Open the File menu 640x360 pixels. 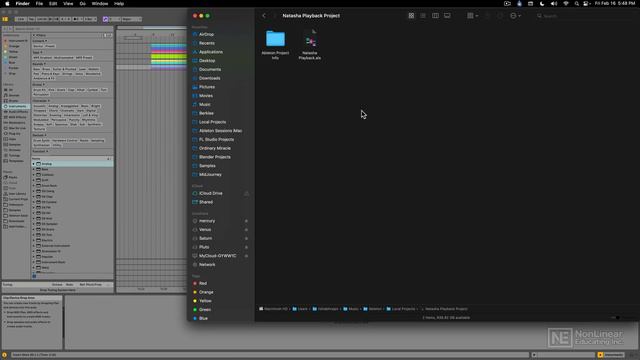(39, 4)
